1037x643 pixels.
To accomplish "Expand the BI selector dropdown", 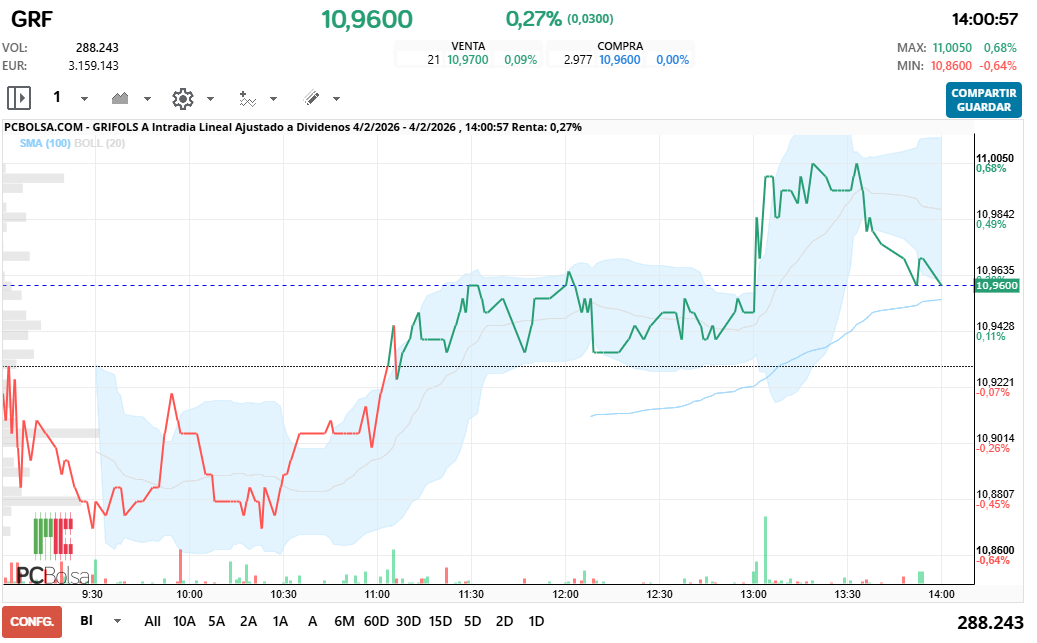I will tap(117, 621).
